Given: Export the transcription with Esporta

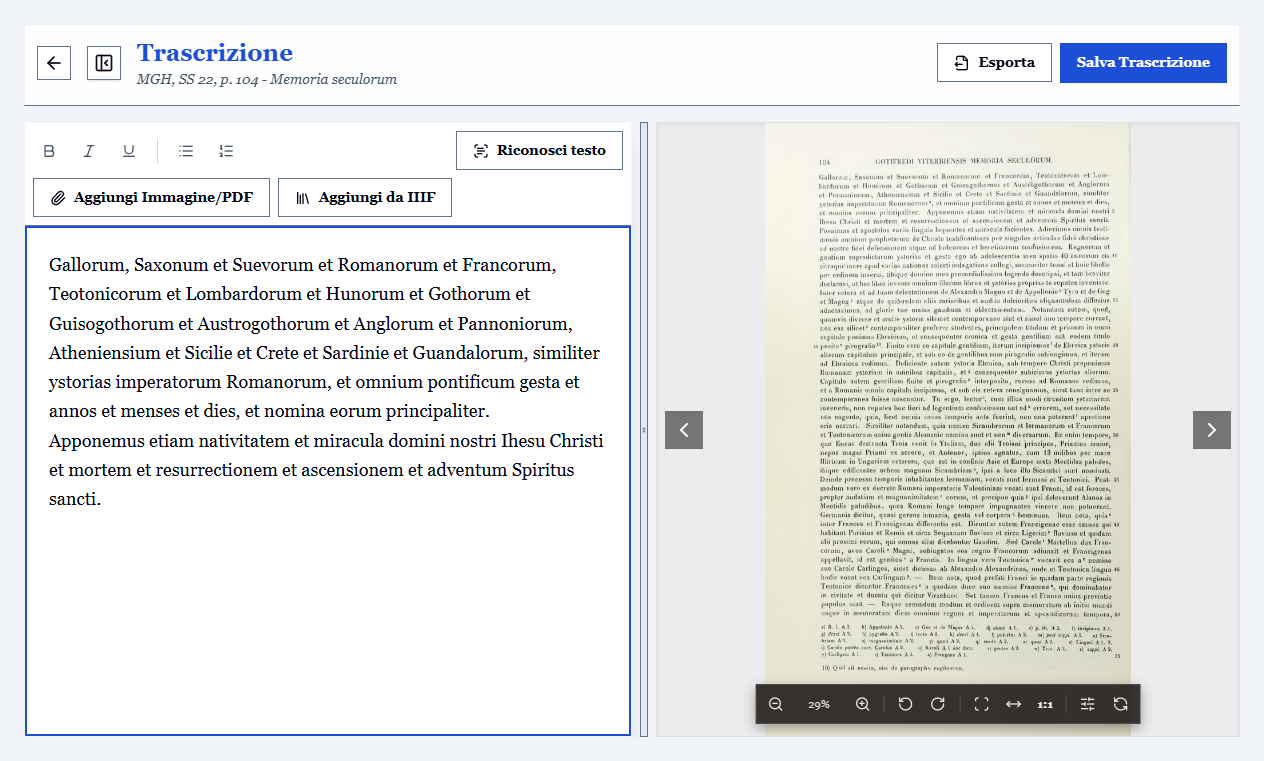Looking at the screenshot, I should coord(994,62).
